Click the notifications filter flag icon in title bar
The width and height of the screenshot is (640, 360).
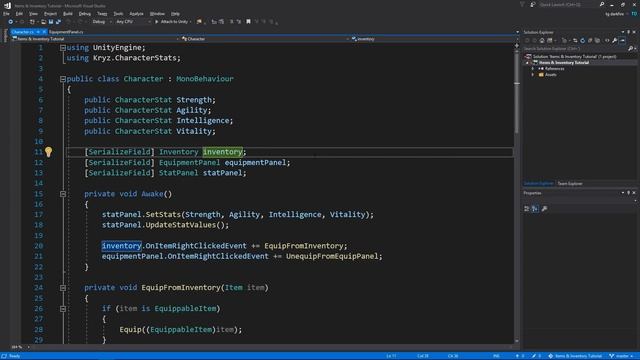[x=522, y=4]
